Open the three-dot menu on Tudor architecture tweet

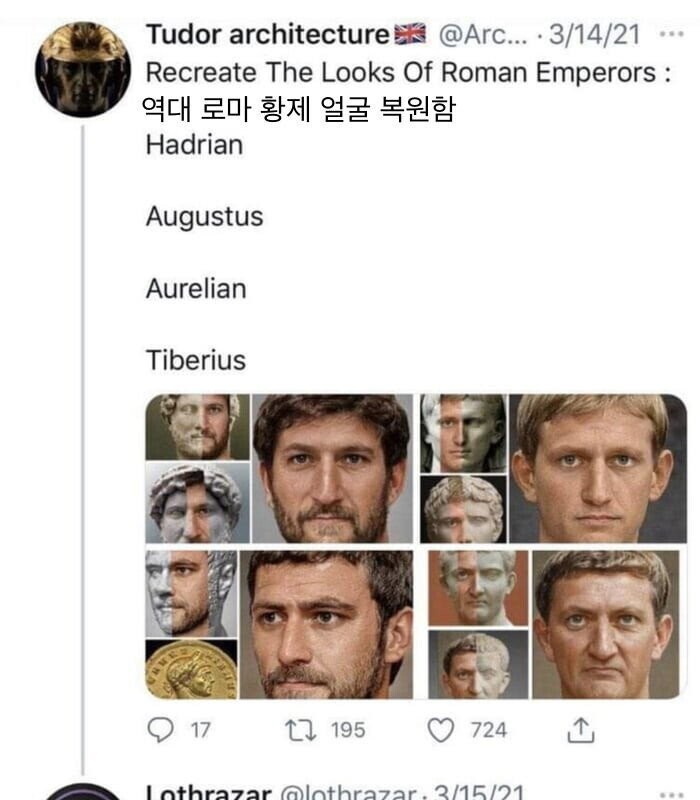click(x=671, y=34)
